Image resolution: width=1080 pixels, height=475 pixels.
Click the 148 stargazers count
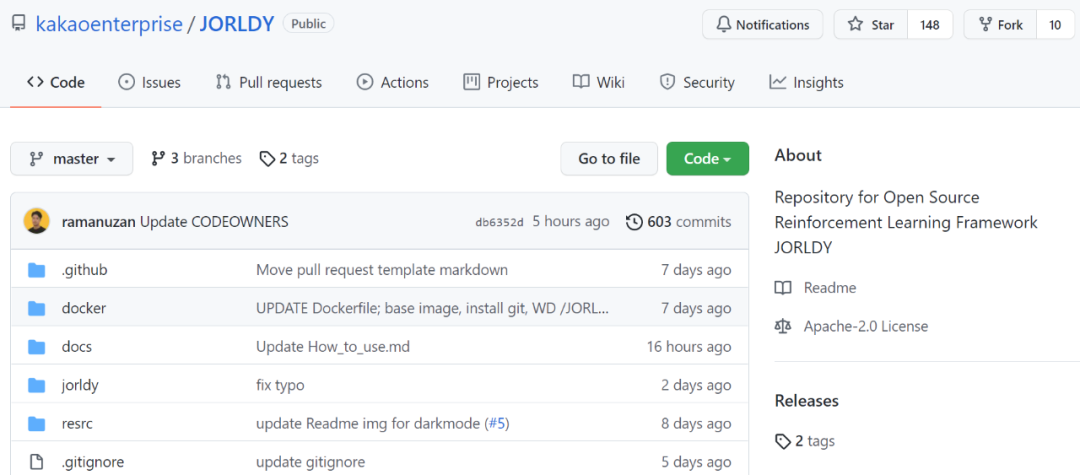(930, 25)
